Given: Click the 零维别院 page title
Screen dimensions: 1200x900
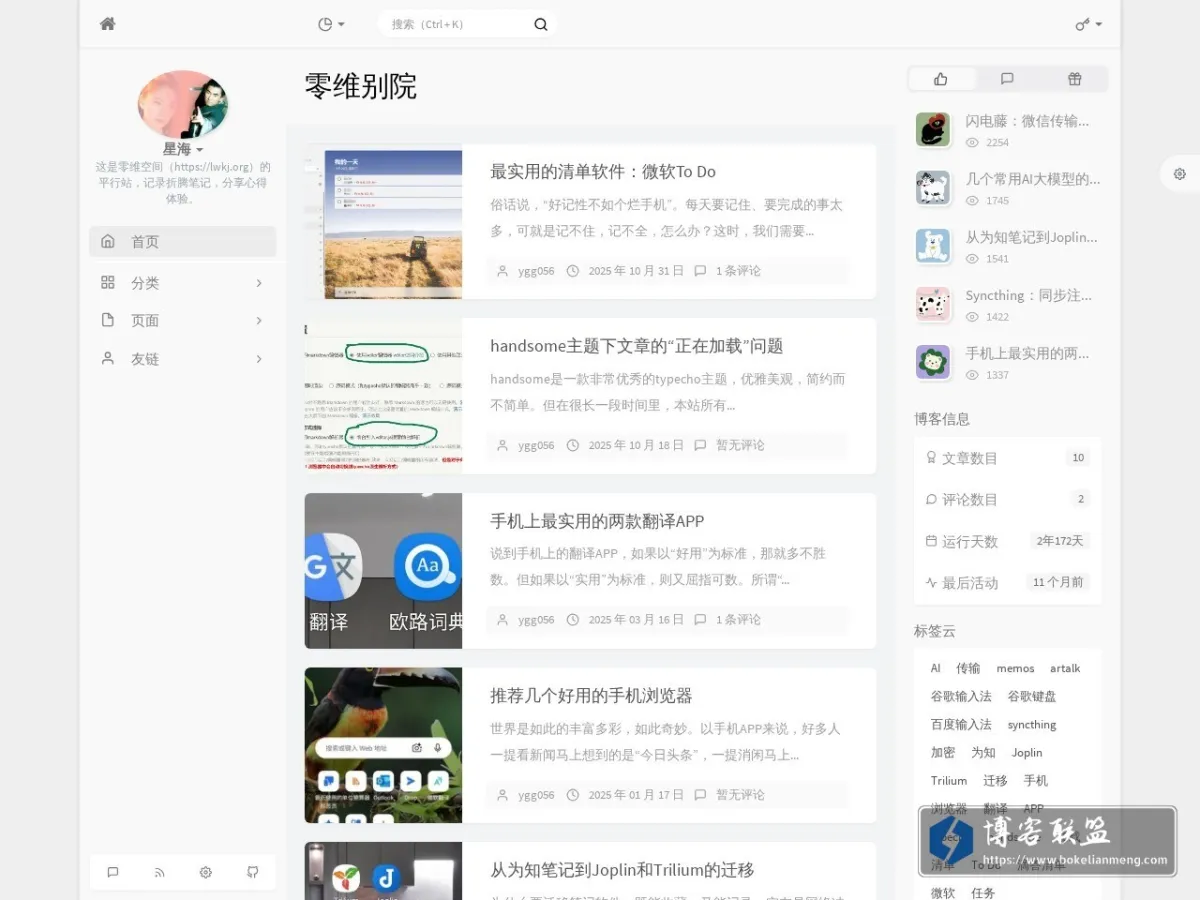Looking at the screenshot, I should pos(361,87).
